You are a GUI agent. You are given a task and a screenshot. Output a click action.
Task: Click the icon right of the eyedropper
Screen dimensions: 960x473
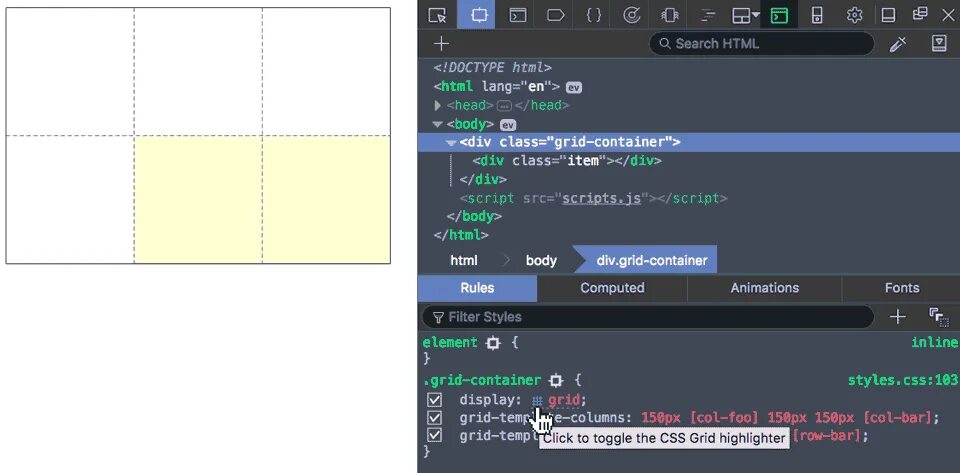pyautogui.click(x=939, y=43)
